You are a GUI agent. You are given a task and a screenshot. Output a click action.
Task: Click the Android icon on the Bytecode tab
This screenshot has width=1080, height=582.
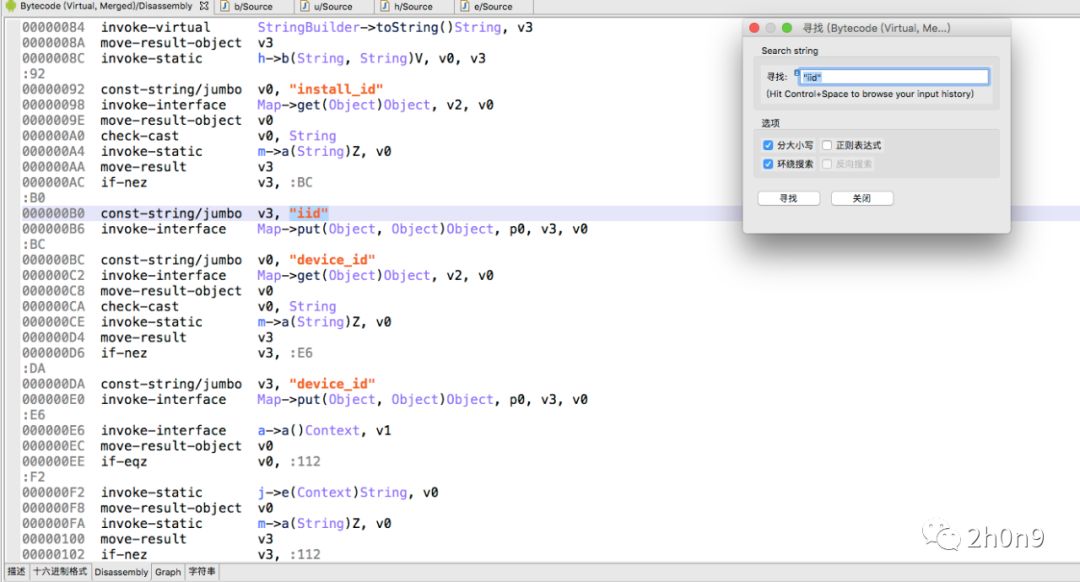click(x=10, y=6)
